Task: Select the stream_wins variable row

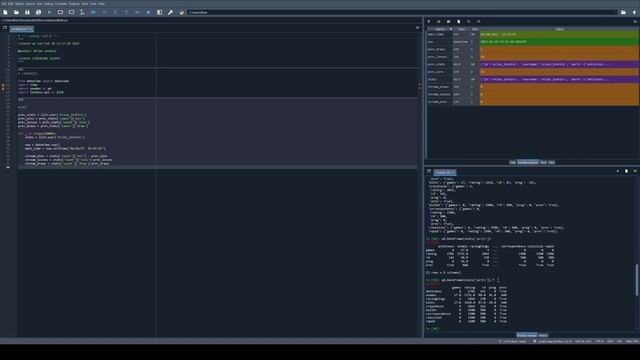Action: 533,102
